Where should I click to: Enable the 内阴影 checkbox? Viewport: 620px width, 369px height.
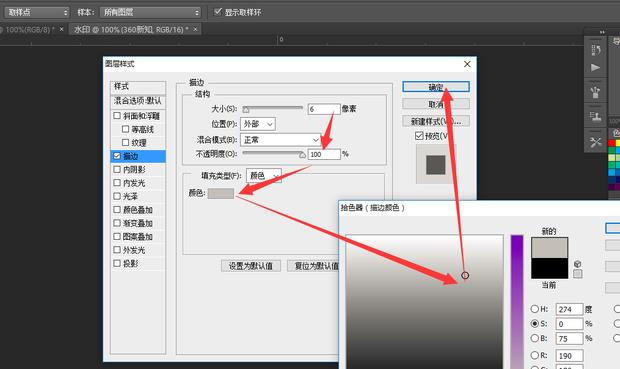click(x=117, y=169)
